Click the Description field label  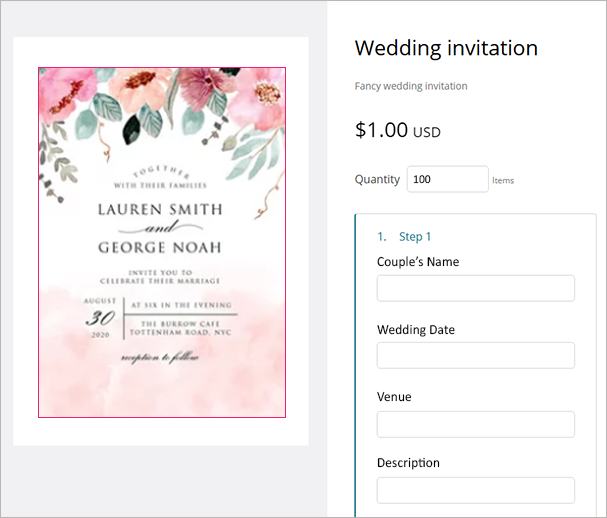[x=408, y=463]
